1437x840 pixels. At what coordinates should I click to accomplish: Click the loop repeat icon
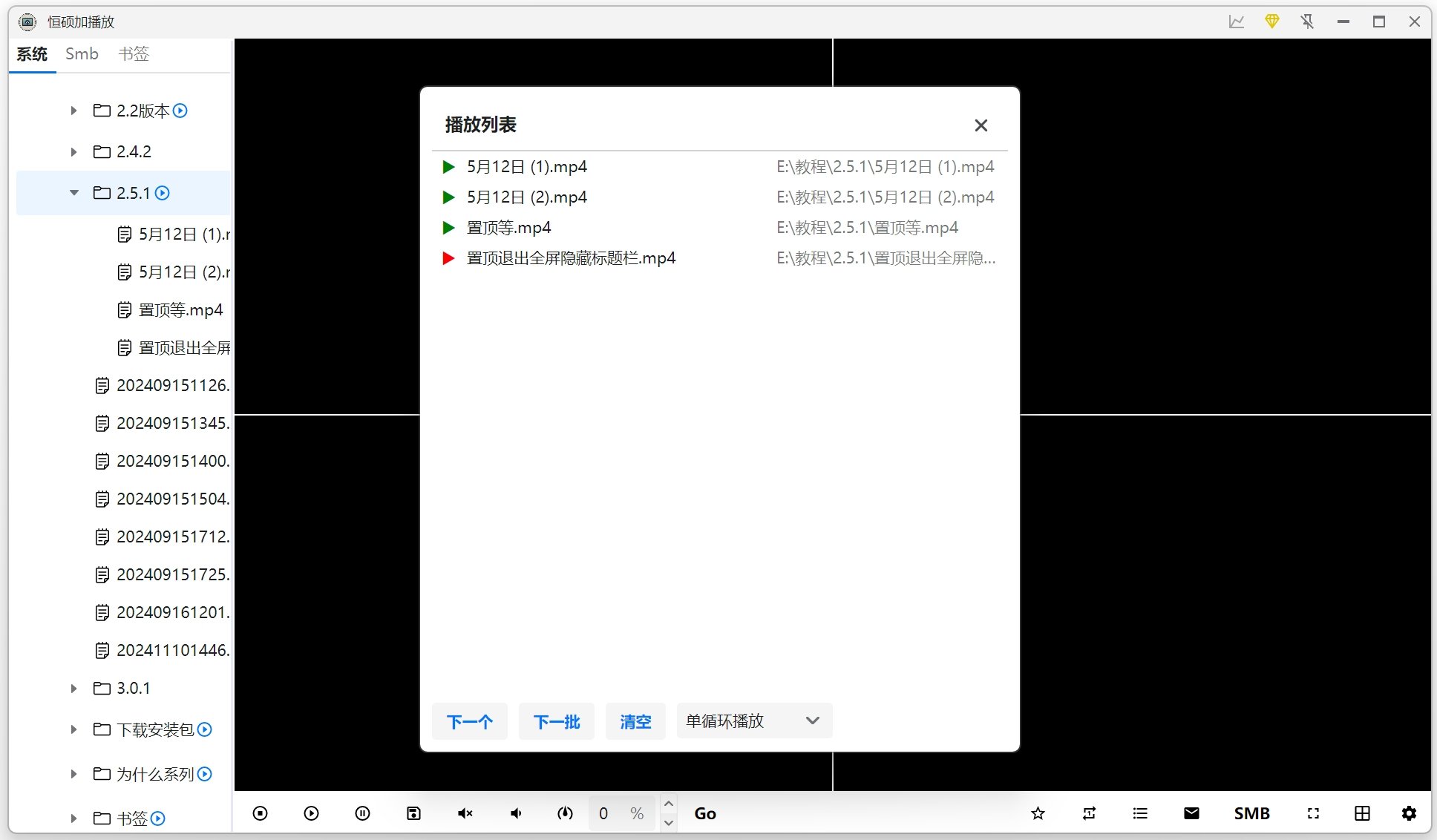click(x=1089, y=813)
